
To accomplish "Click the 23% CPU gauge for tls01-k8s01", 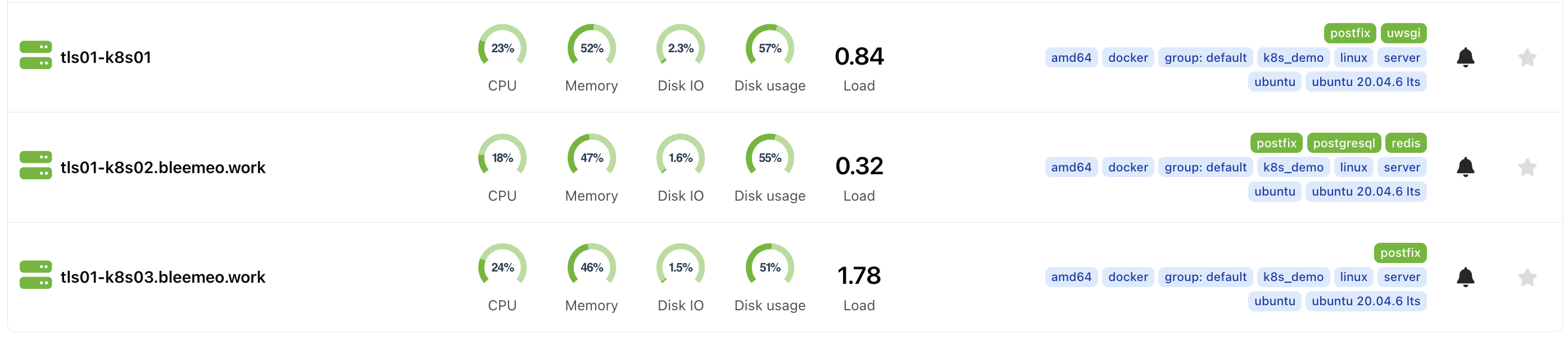I will click(x=502, y=47).
